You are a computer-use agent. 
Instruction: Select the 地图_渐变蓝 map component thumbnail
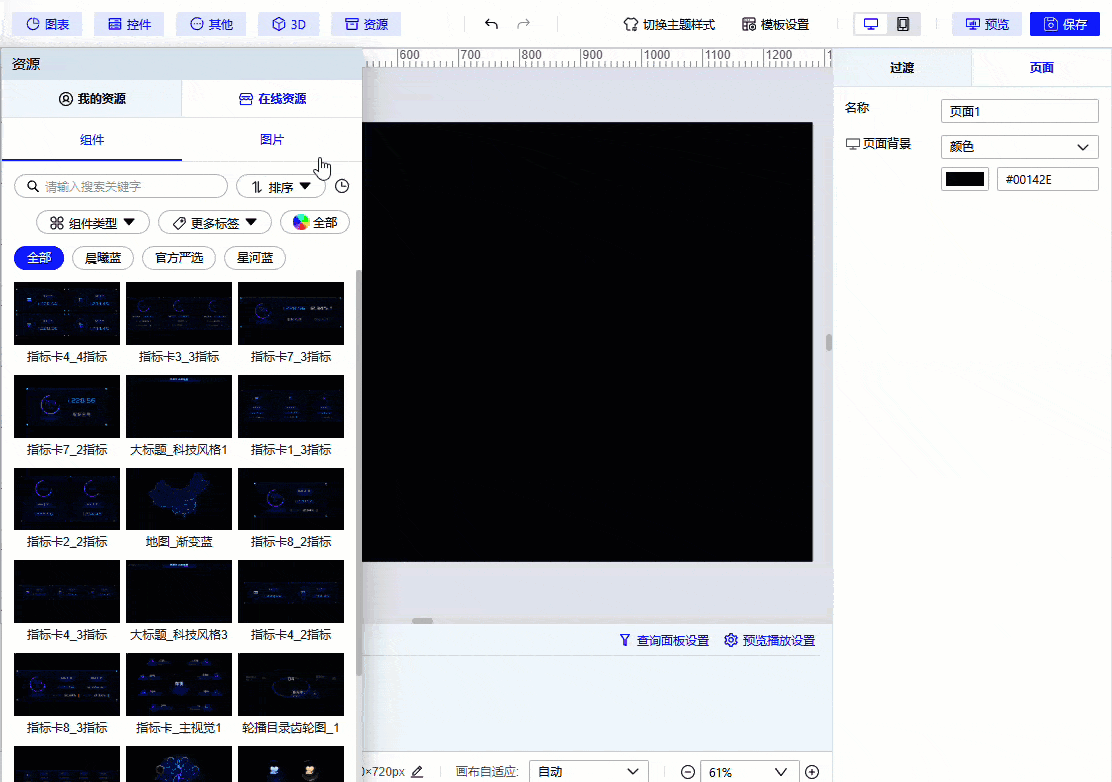[x=178, y=498]
